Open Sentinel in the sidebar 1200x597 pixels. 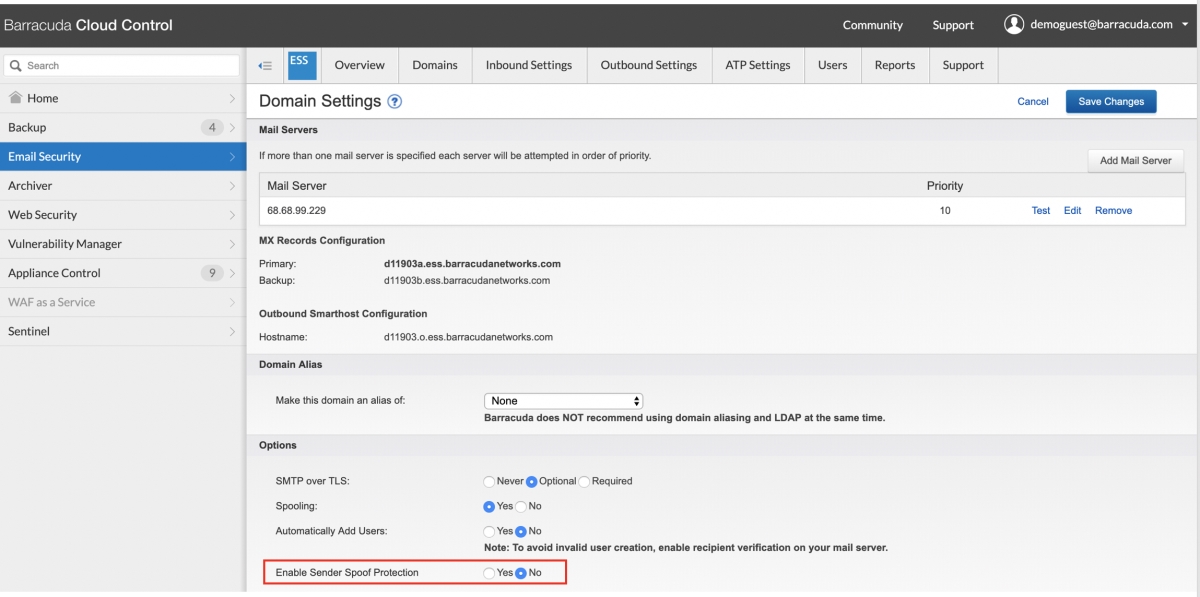click(120, 331)
